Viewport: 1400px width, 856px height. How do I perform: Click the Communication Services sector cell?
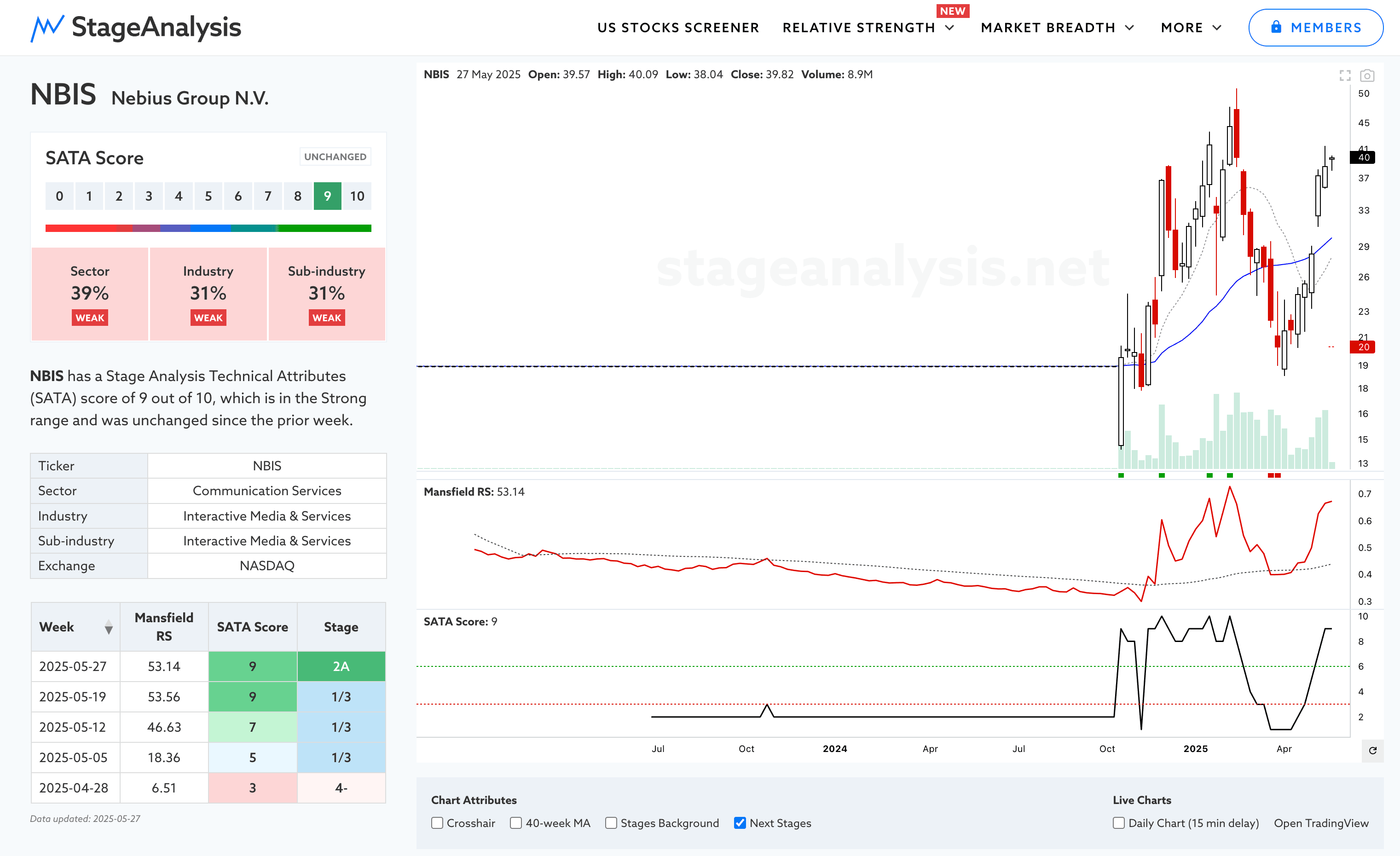pyautogui.click(x=267, y=491)
